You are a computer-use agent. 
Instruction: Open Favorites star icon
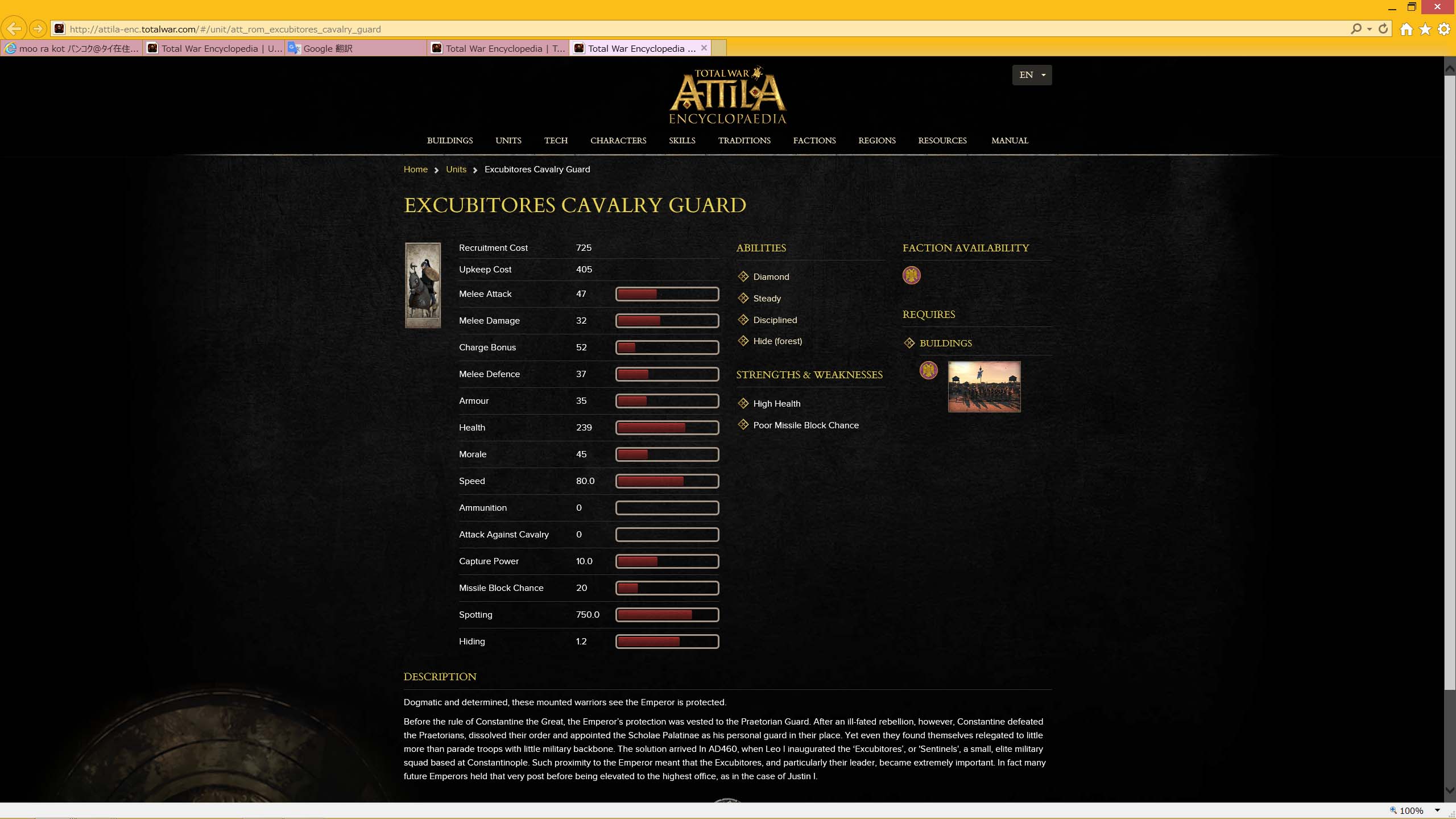1425,29
